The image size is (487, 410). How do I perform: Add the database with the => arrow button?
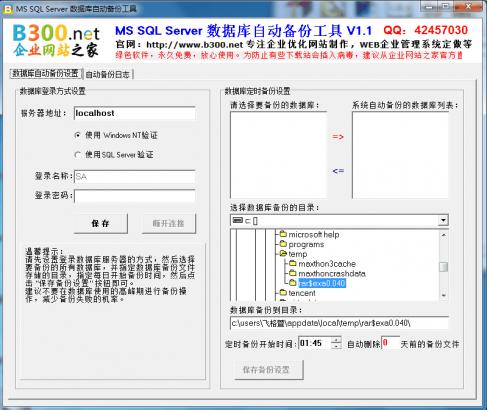[338, 136]
